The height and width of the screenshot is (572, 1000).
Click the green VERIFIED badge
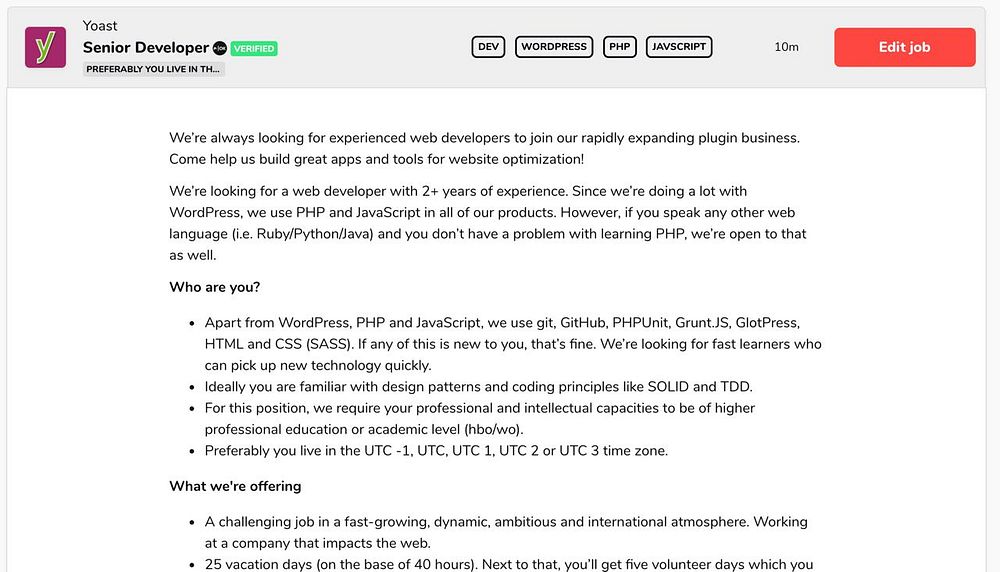pyautogui.click(x=254, y=48)
